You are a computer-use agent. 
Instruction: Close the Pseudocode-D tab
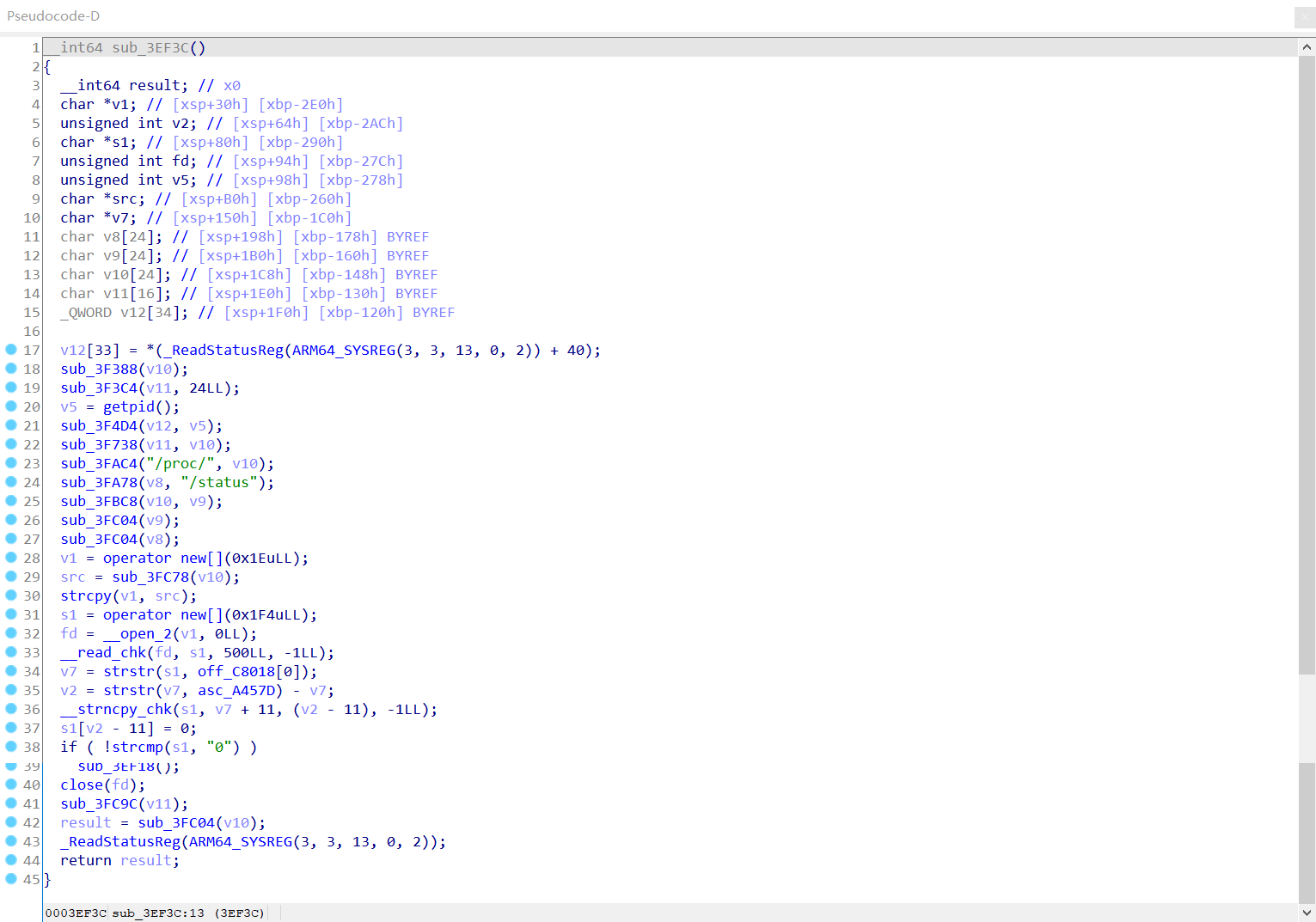point(1303,17)
